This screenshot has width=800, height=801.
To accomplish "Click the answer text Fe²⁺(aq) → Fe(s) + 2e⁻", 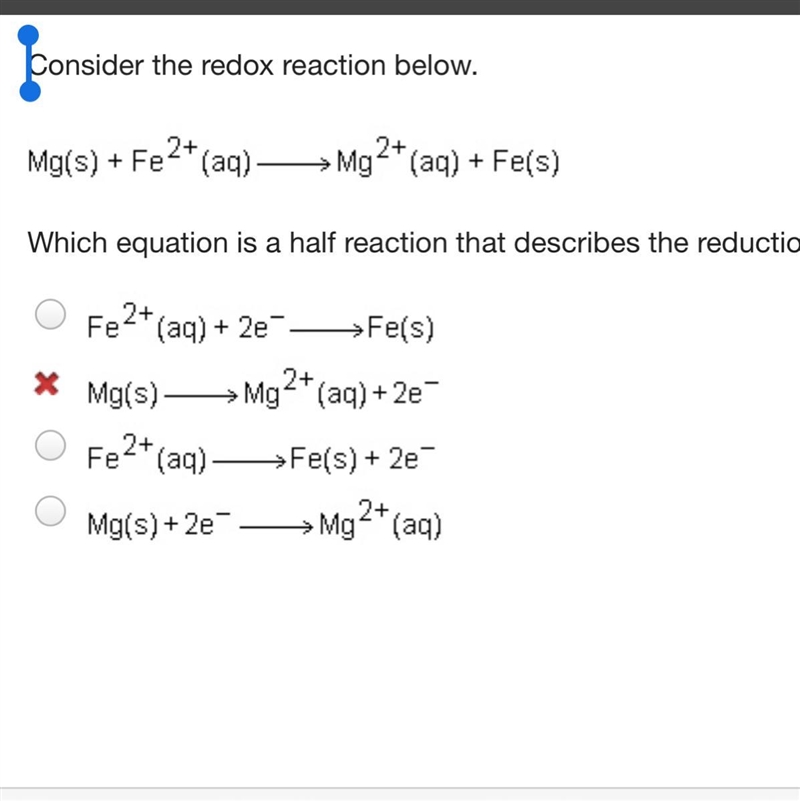I will pyautogui.click(x=261, y=454).
